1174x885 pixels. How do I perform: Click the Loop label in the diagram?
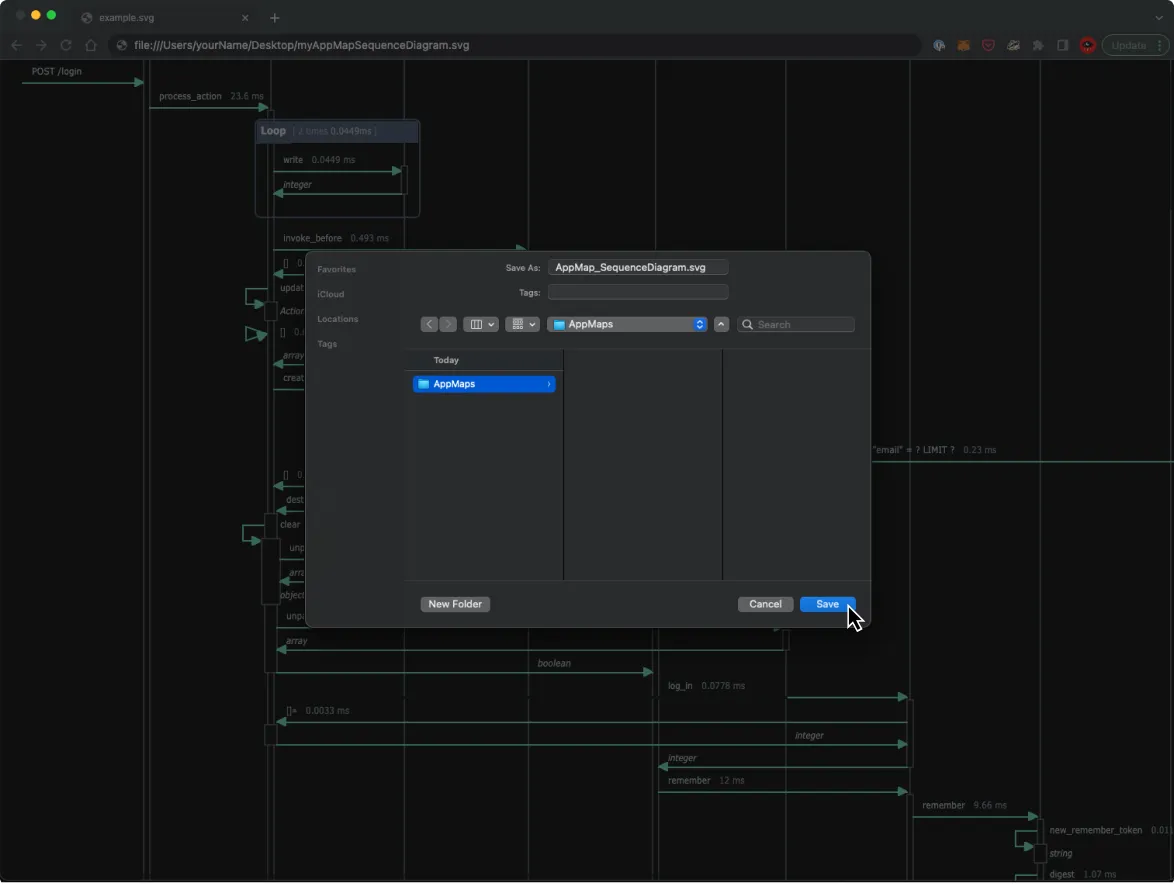[x=273, y=131]
